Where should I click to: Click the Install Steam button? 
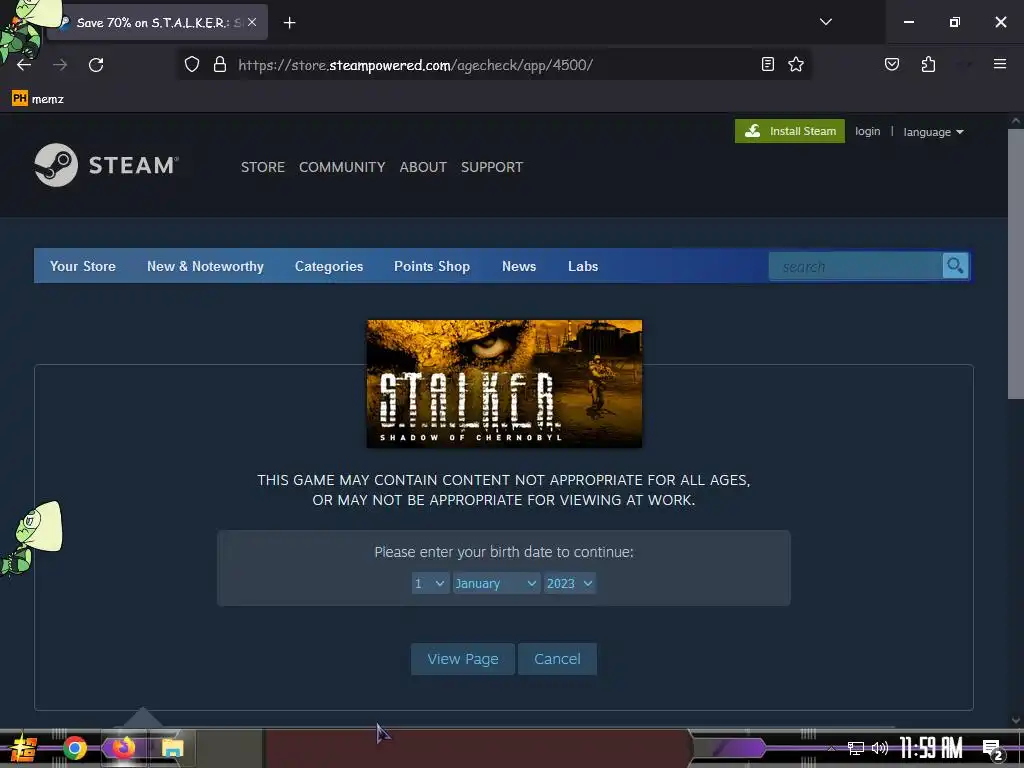pos(790,131)
